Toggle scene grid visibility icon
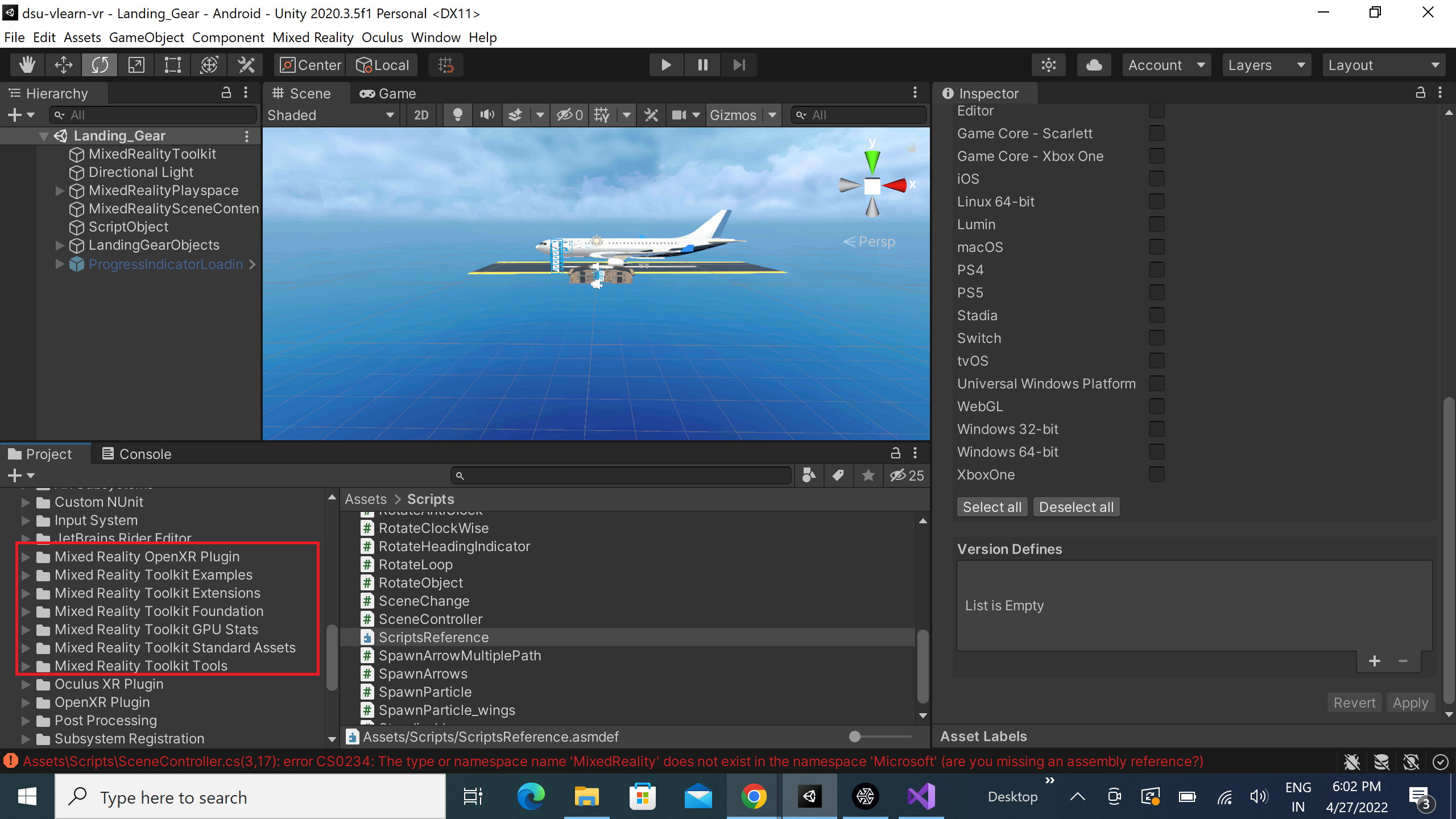 602,115
